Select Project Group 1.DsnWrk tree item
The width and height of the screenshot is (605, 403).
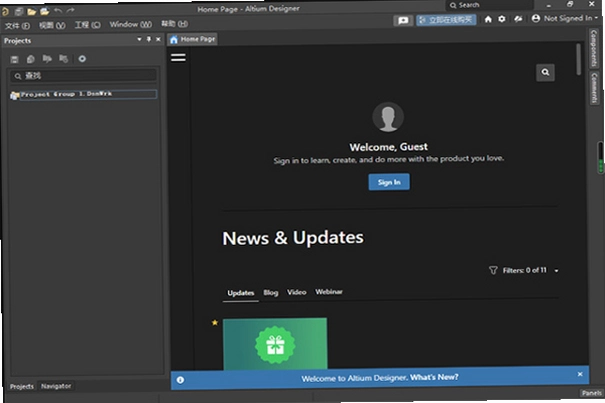(x=83, y=94)
